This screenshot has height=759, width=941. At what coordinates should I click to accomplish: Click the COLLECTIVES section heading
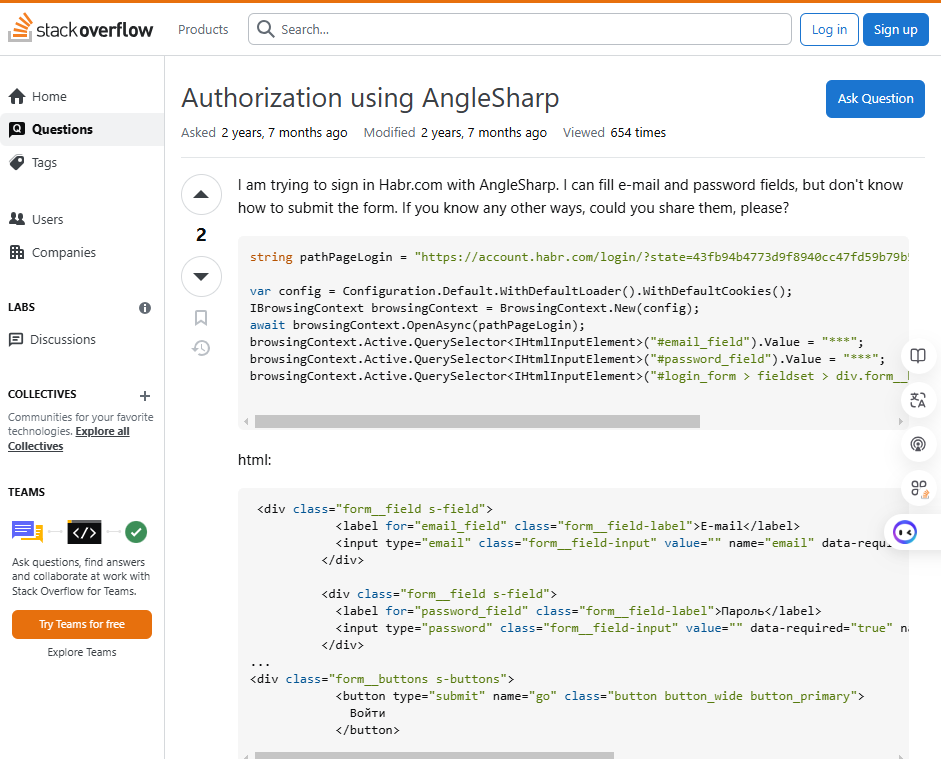[42, 394]
